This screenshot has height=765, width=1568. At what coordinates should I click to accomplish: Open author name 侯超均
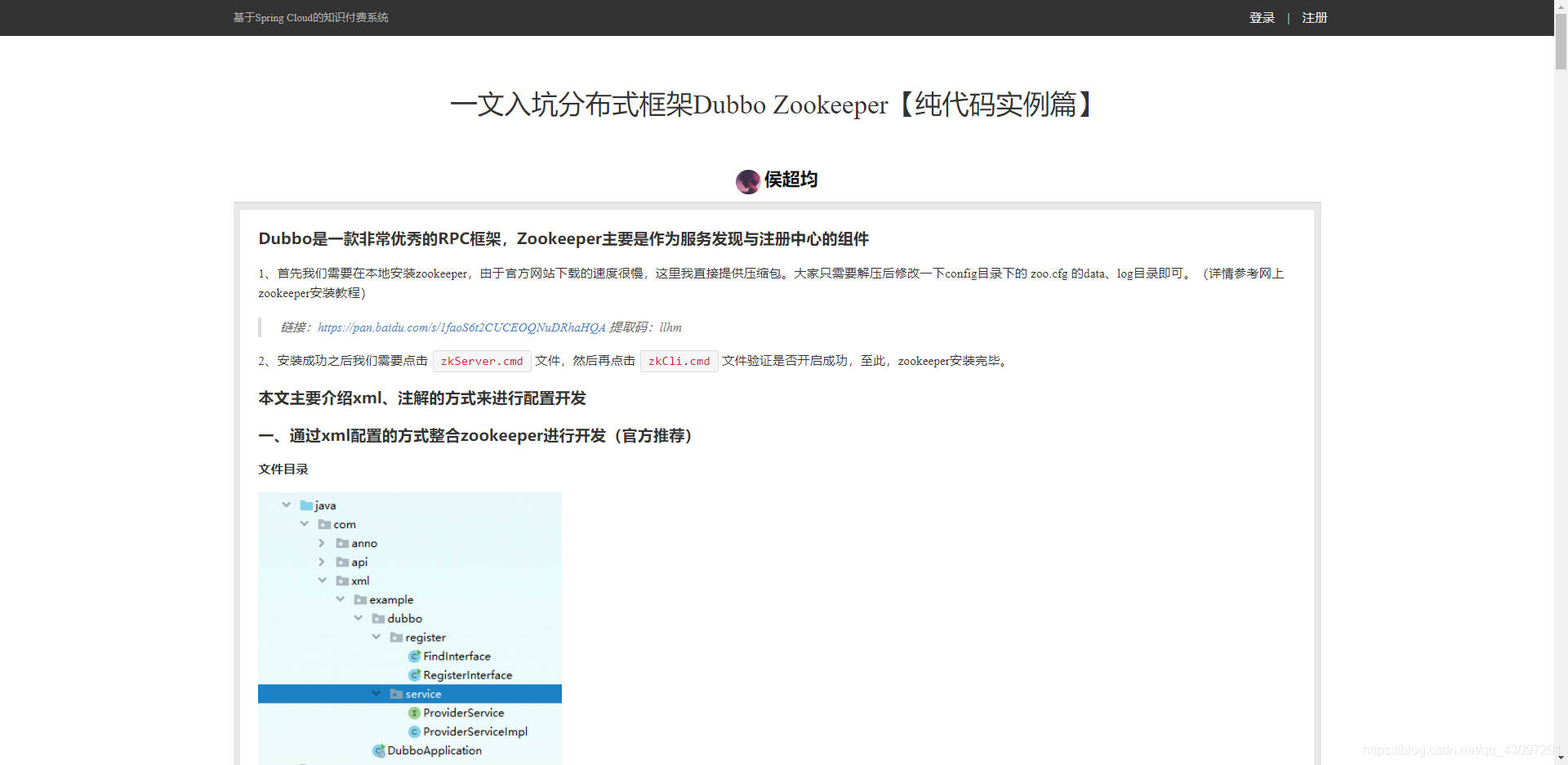tap(791, 180)
